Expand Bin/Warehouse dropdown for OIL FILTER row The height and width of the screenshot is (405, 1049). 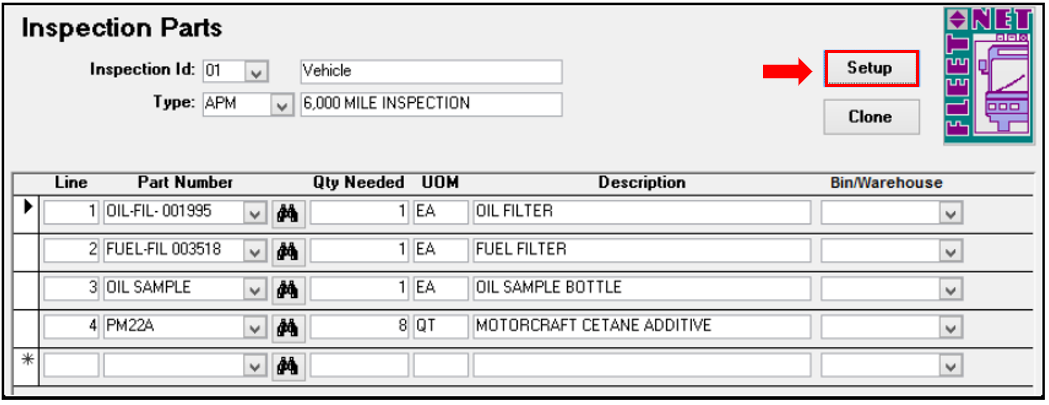point(951,213)
